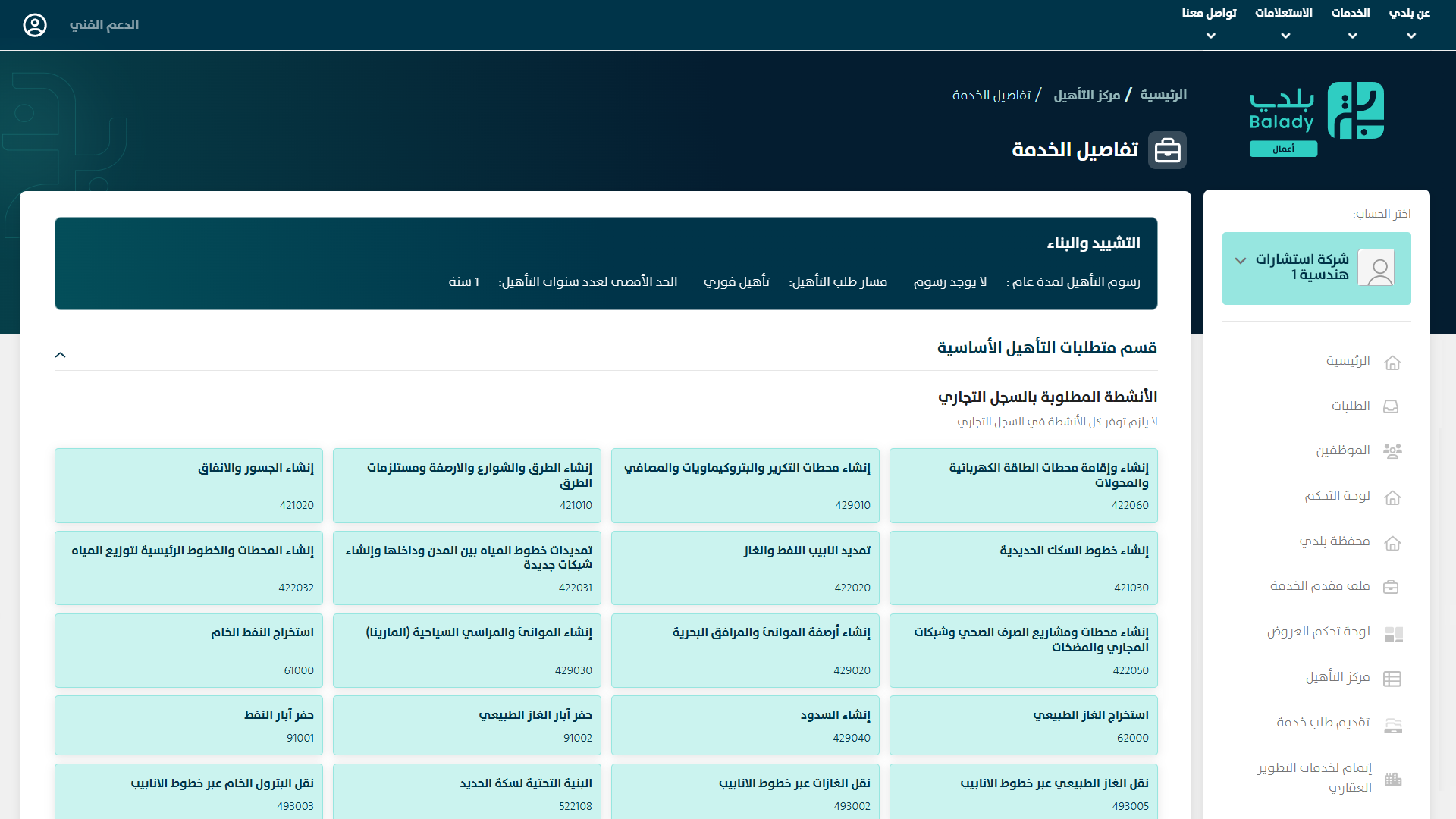Click qualification center table icon
The height and width of the screenshot is (819, 1456).
[1392, 678]
